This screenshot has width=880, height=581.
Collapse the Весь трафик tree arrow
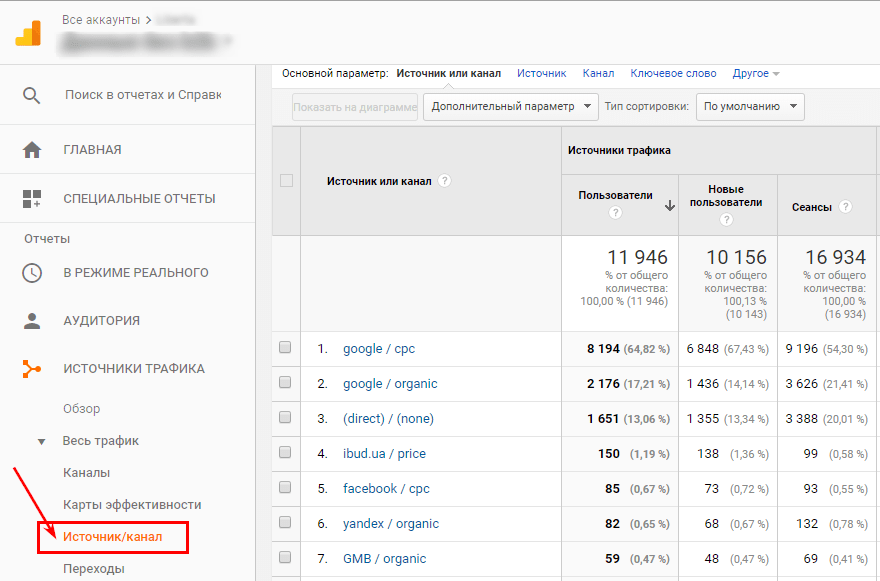tap(41, 442)
